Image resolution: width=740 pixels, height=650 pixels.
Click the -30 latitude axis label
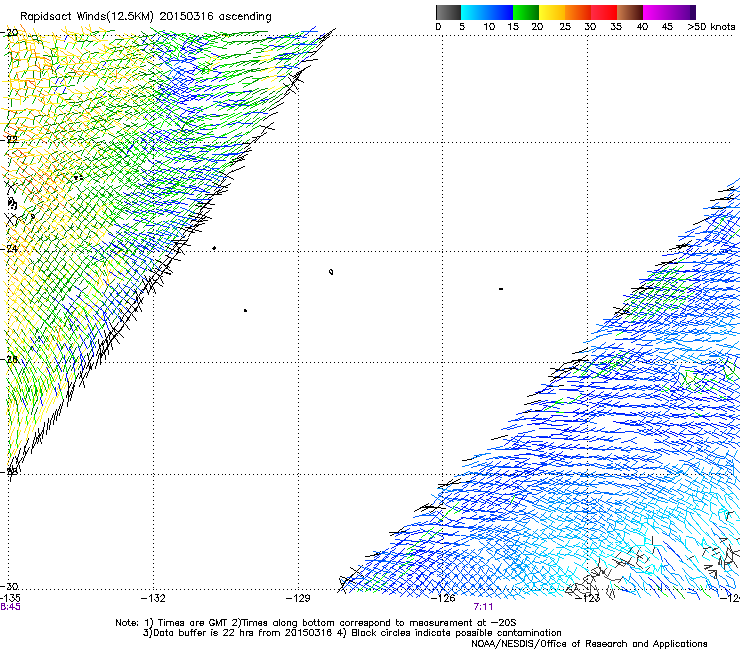coord(10,587)
